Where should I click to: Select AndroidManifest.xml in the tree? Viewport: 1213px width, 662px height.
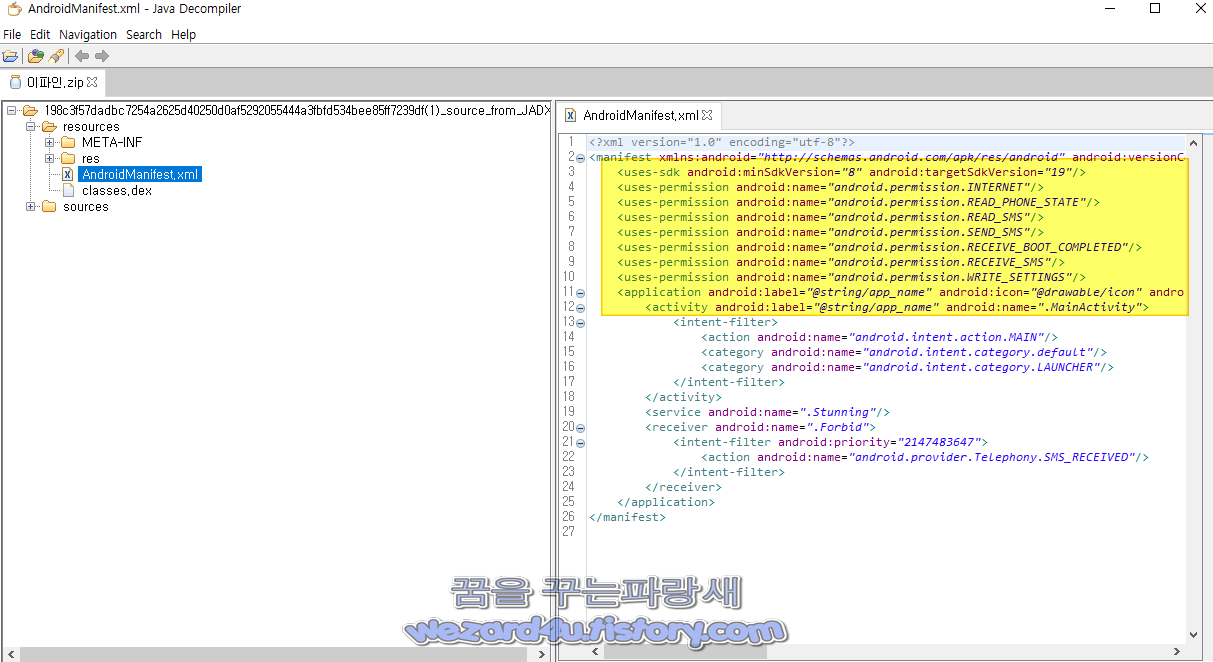tap(141, 174)
